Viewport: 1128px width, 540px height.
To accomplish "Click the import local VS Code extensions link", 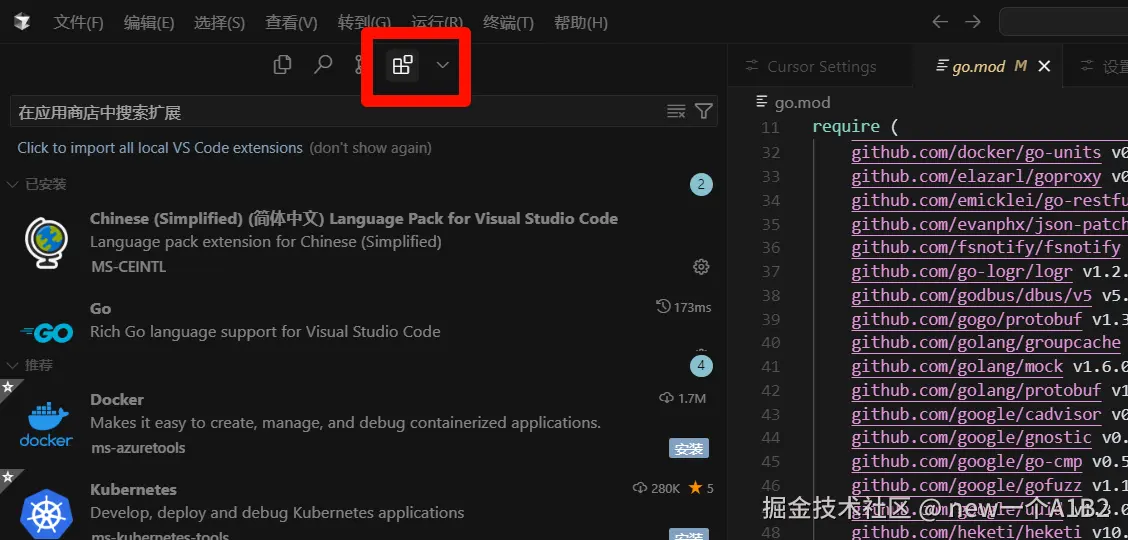I will click(x=160, y=148).
